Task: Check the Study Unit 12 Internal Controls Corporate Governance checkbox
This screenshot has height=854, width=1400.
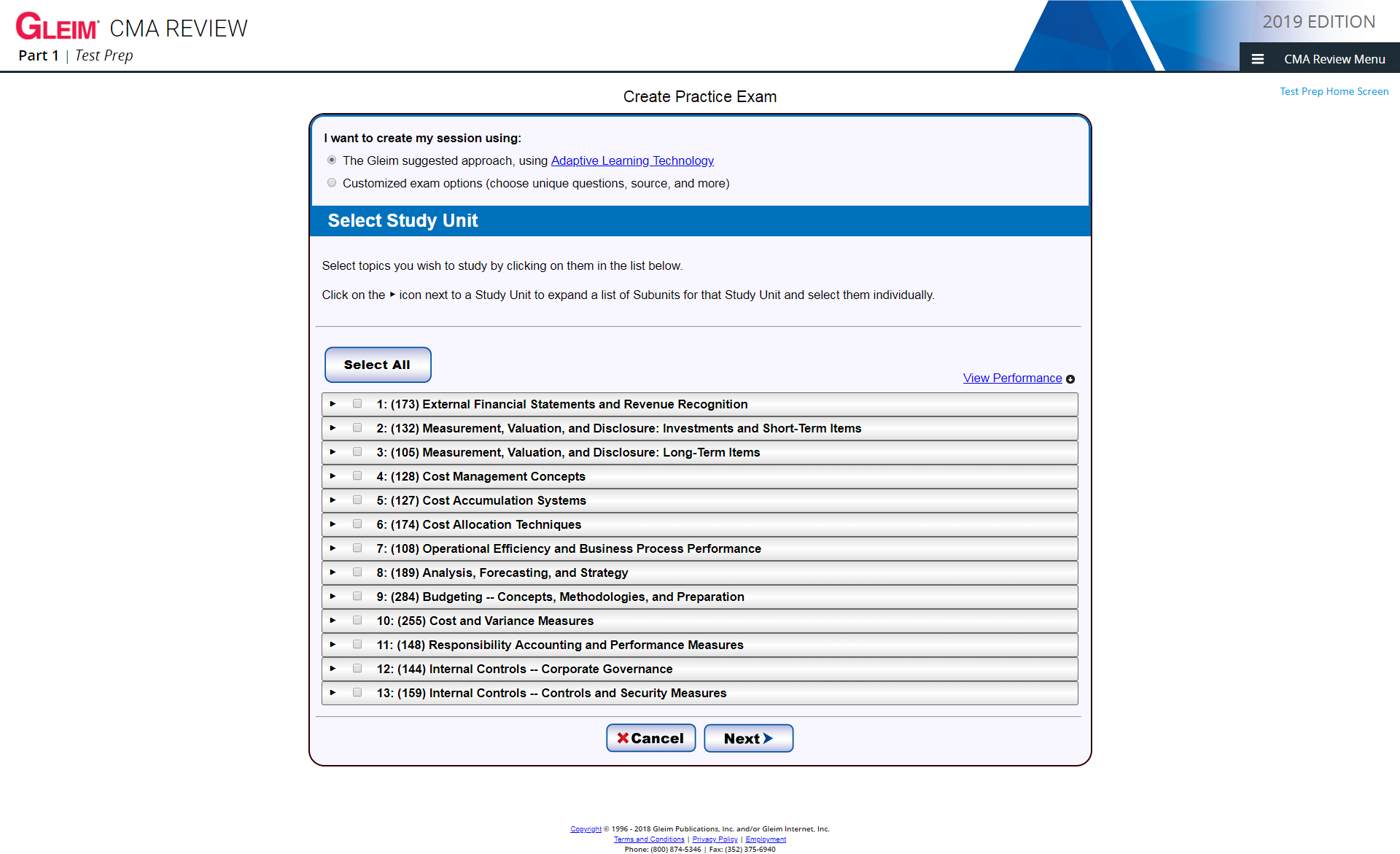Action: pyautogui.click(x=357, y=669)
